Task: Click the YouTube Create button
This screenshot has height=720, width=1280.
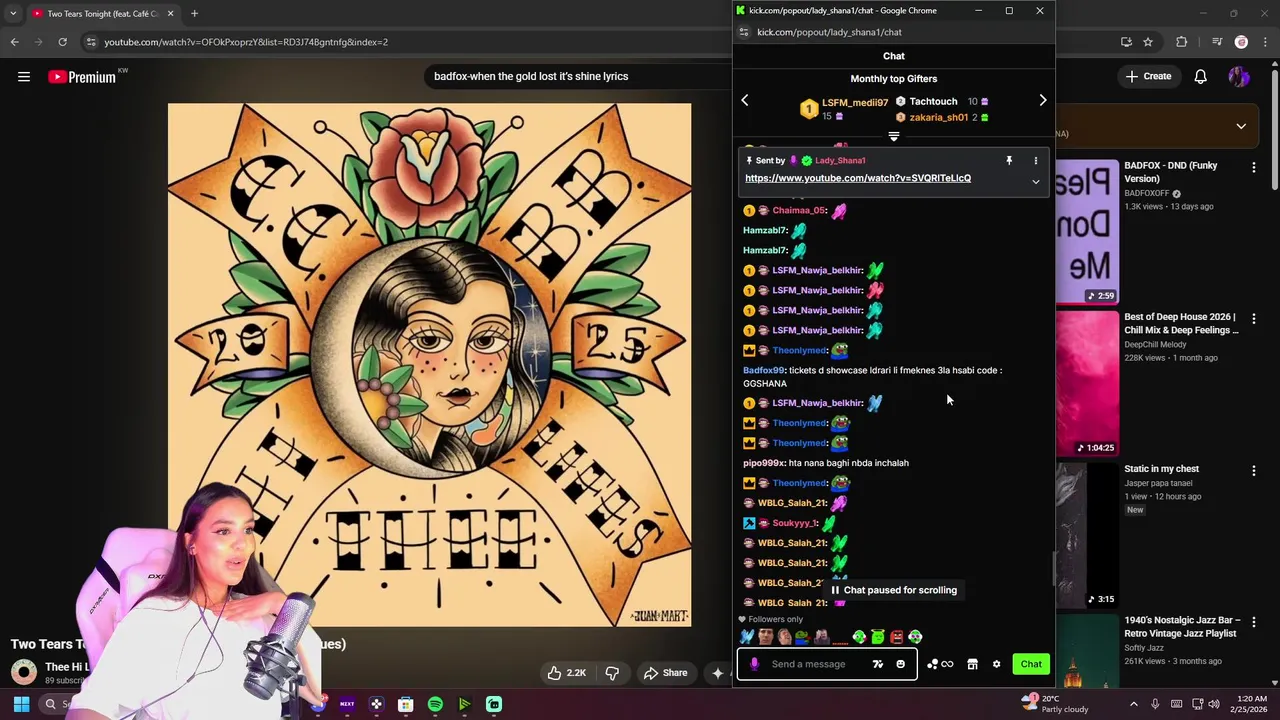Action: 1148,76
